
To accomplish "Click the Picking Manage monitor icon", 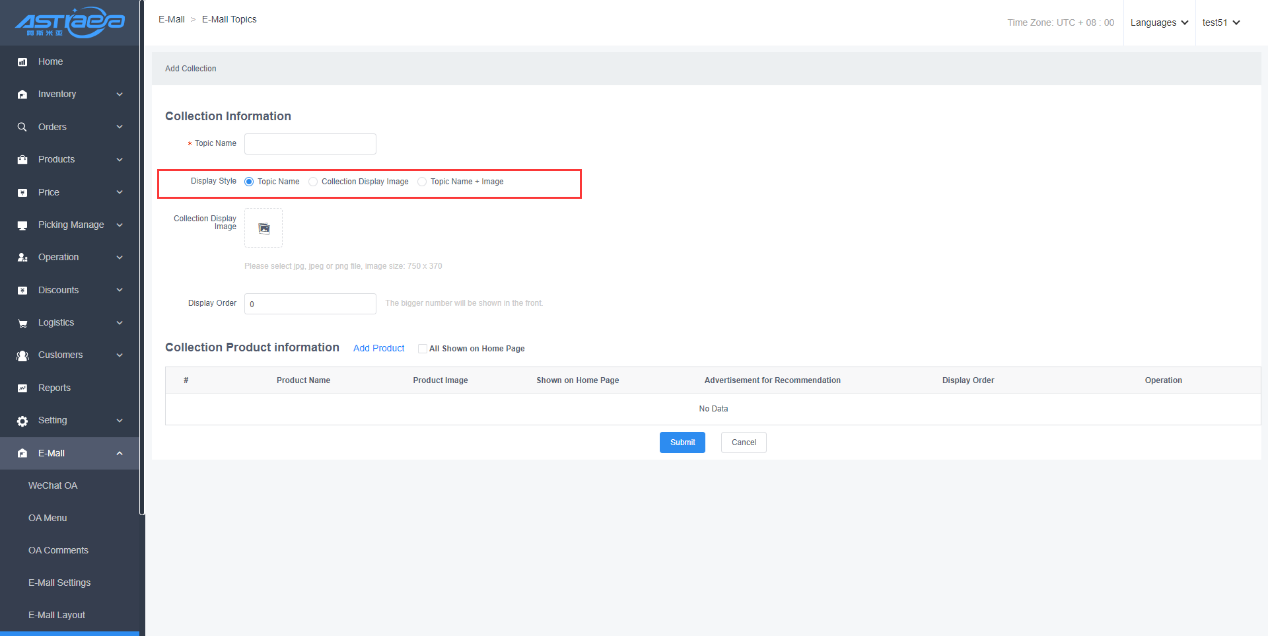I will coord(22,225).
